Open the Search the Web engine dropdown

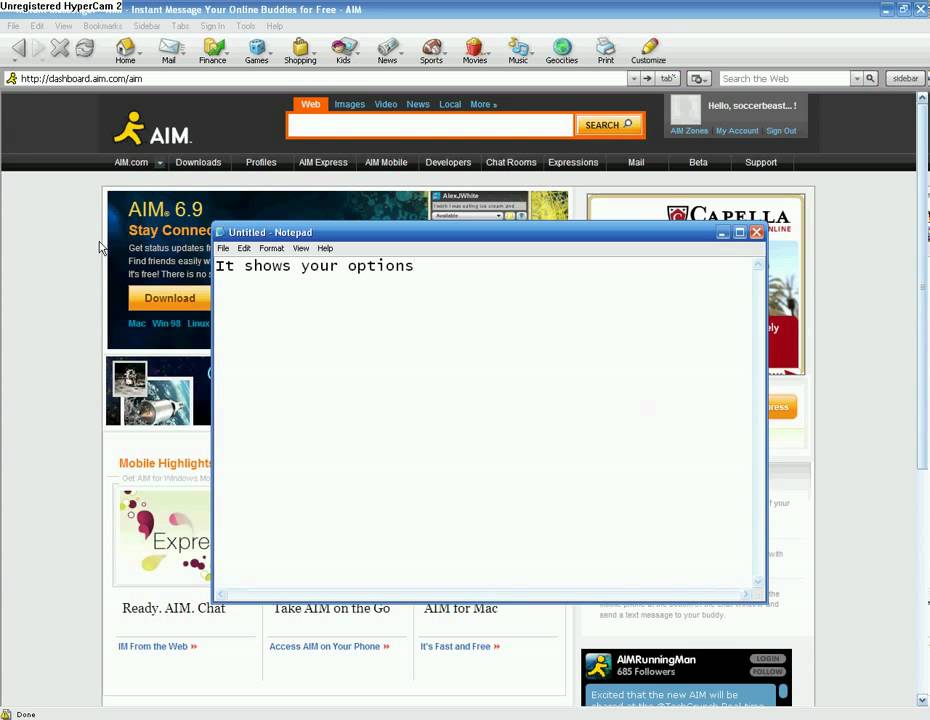pyautogui.click(x=856, y=78)
